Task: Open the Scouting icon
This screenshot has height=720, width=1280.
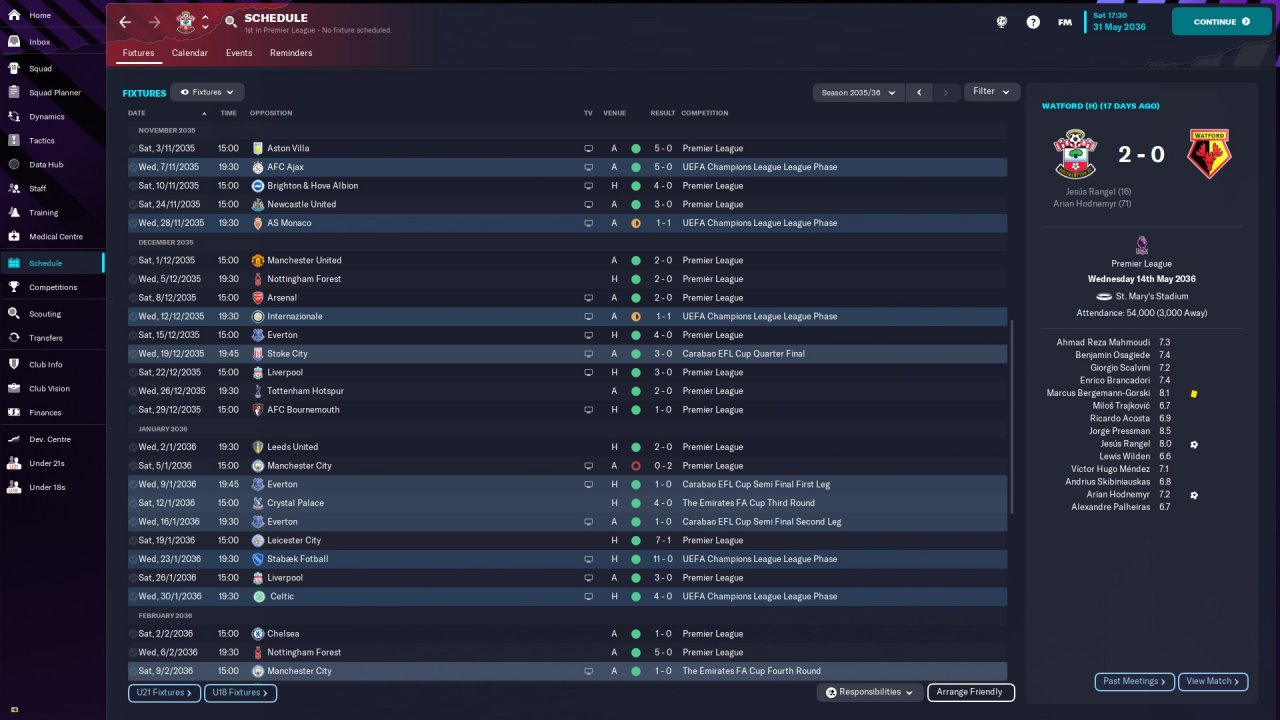Action: (14, 314)
